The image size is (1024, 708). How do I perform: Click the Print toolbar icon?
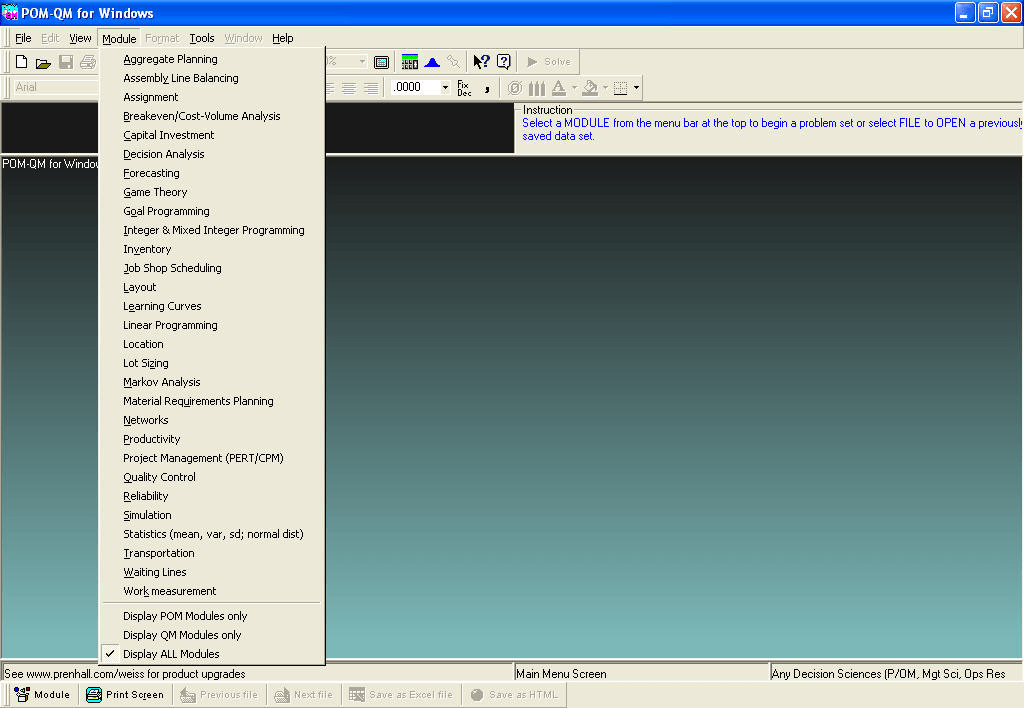click(88, 61)
